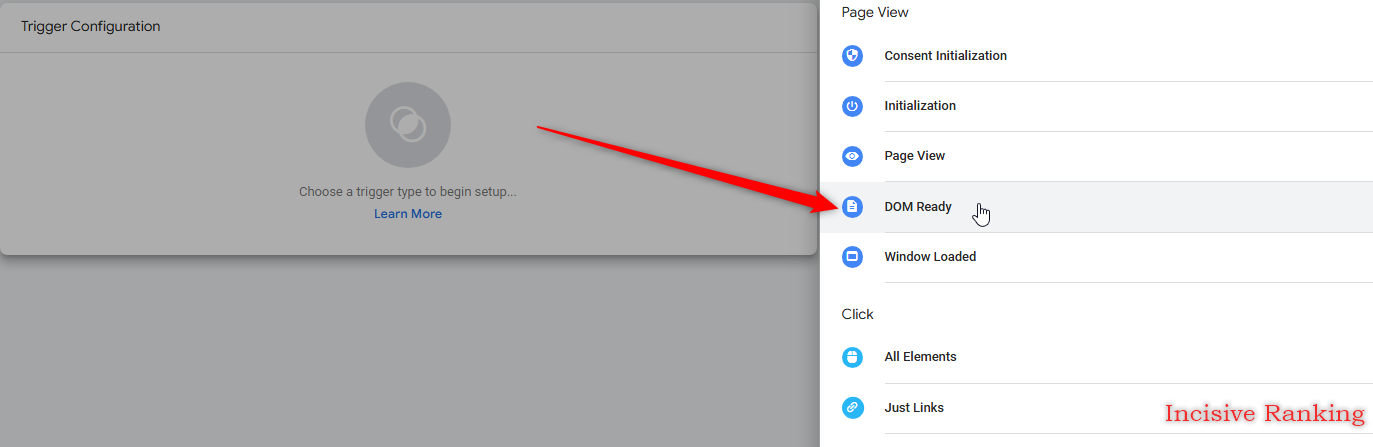The image size is (1373, 447).
Task: Click the Page View eye icon
Action: 852,156
